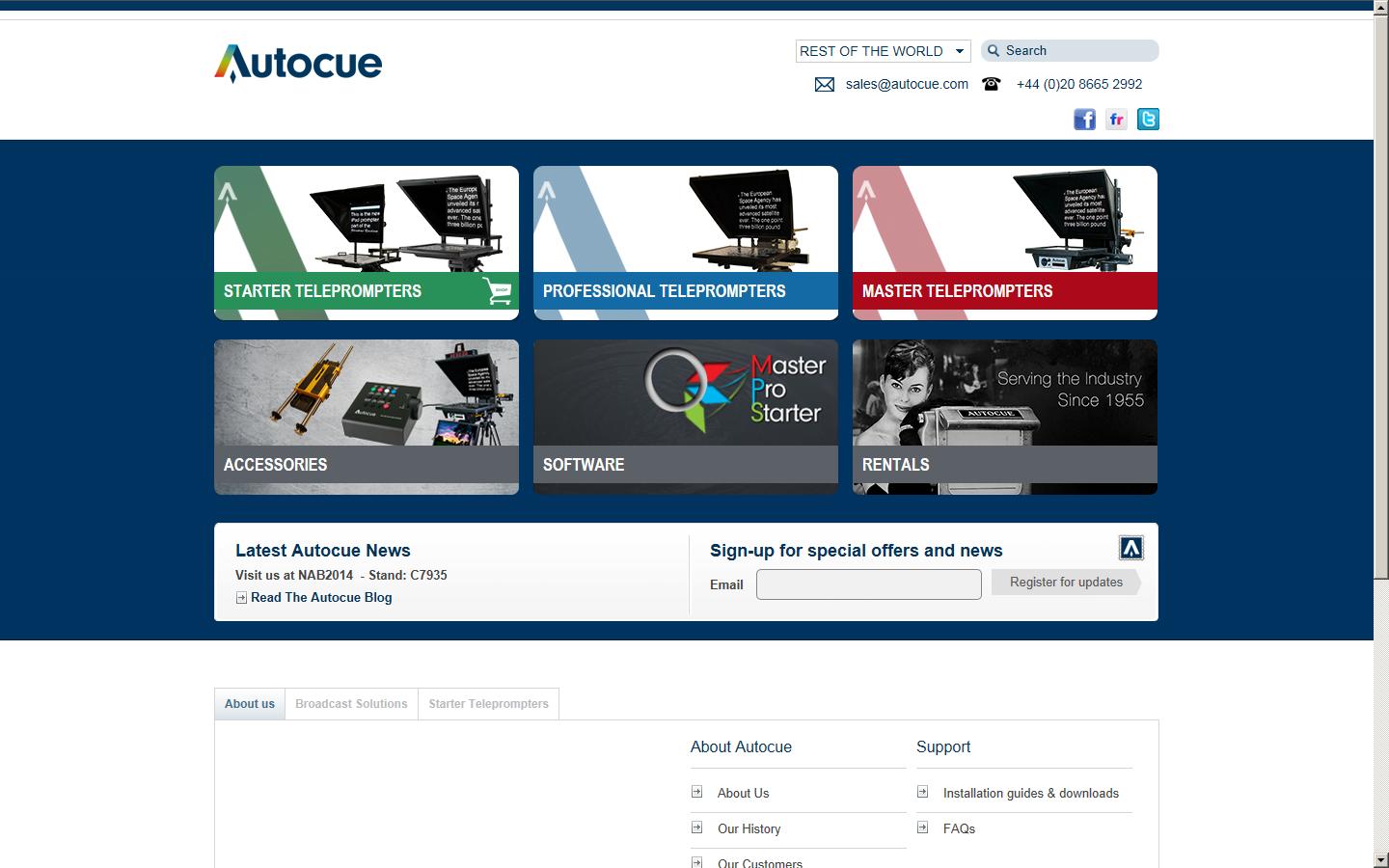Screen dimensions: 1389x868
Task: Click the Email input field
Action: point(868,584)
